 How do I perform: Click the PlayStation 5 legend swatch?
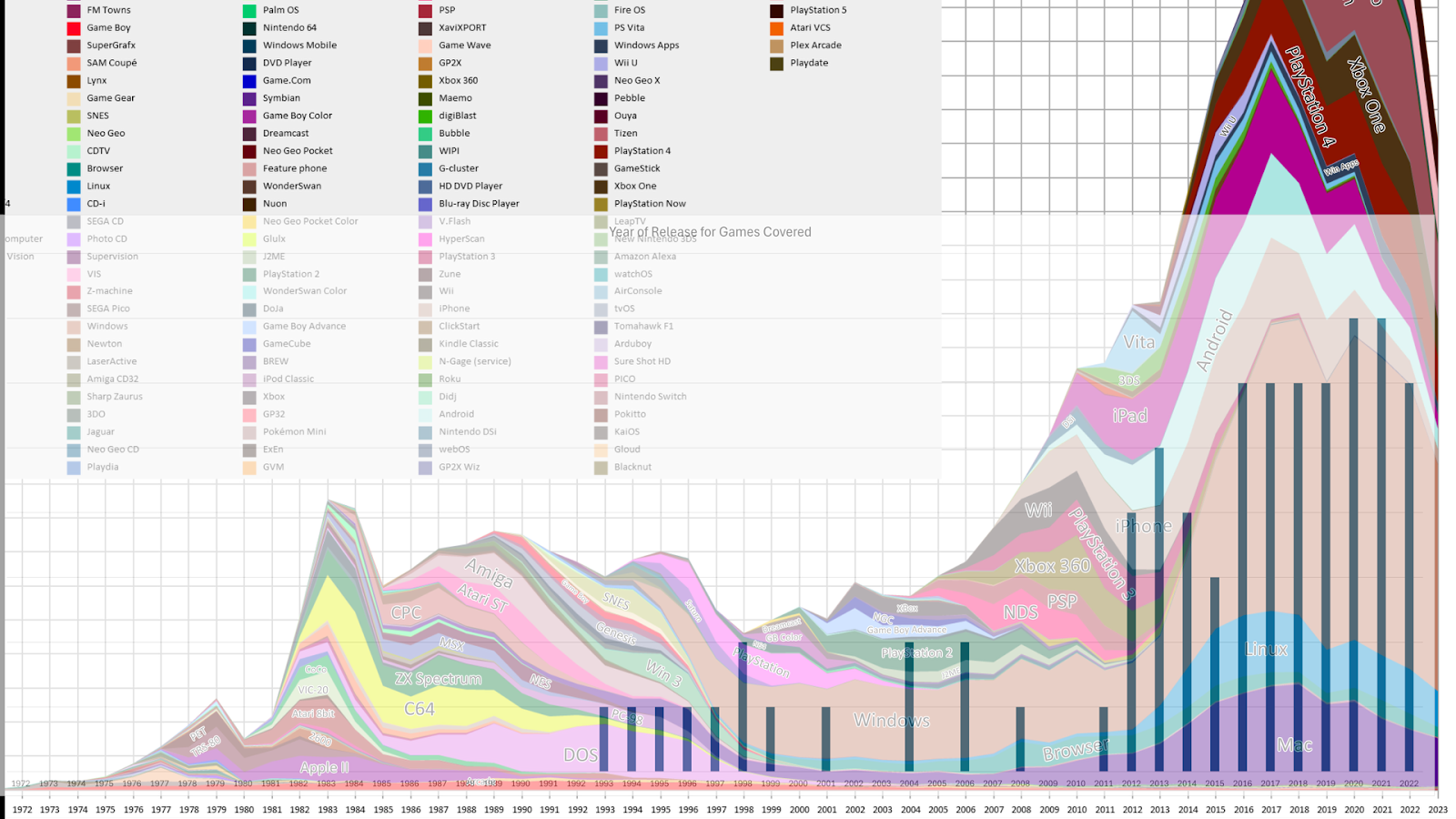tap(776, 11)
